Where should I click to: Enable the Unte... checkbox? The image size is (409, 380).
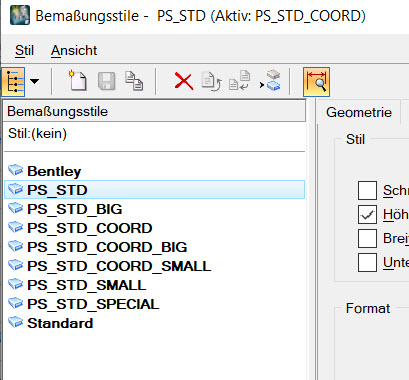tap(367, 263)
